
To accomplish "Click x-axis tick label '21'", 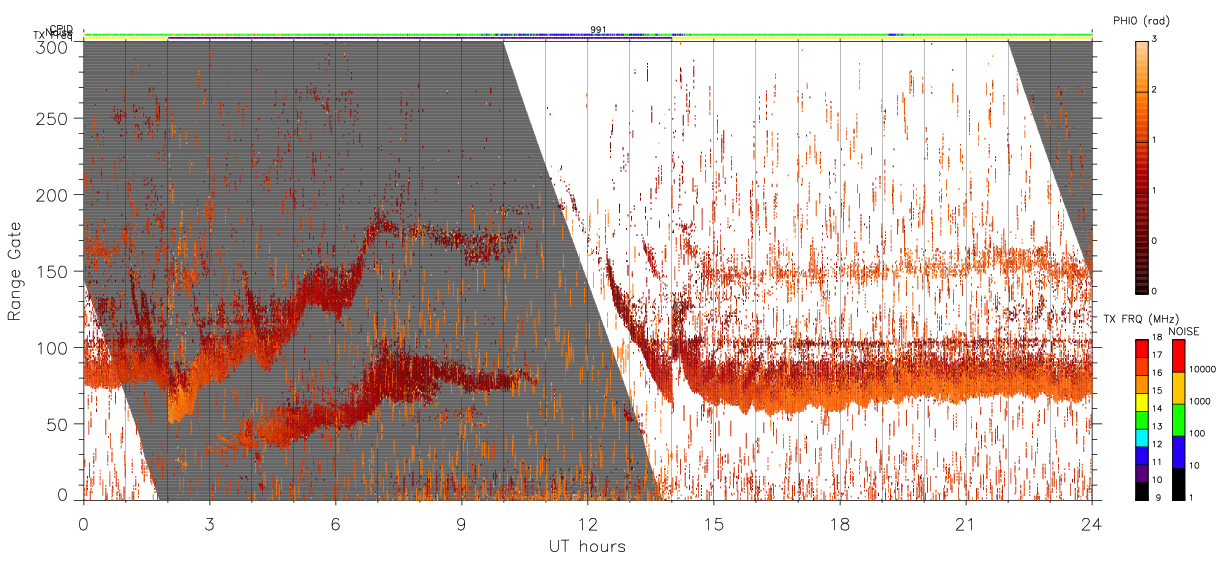I will 966,524.
